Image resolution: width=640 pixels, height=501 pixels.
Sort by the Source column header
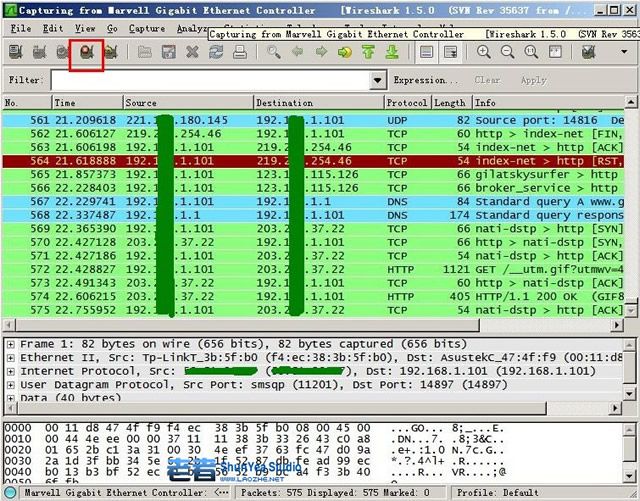[188, 102]
